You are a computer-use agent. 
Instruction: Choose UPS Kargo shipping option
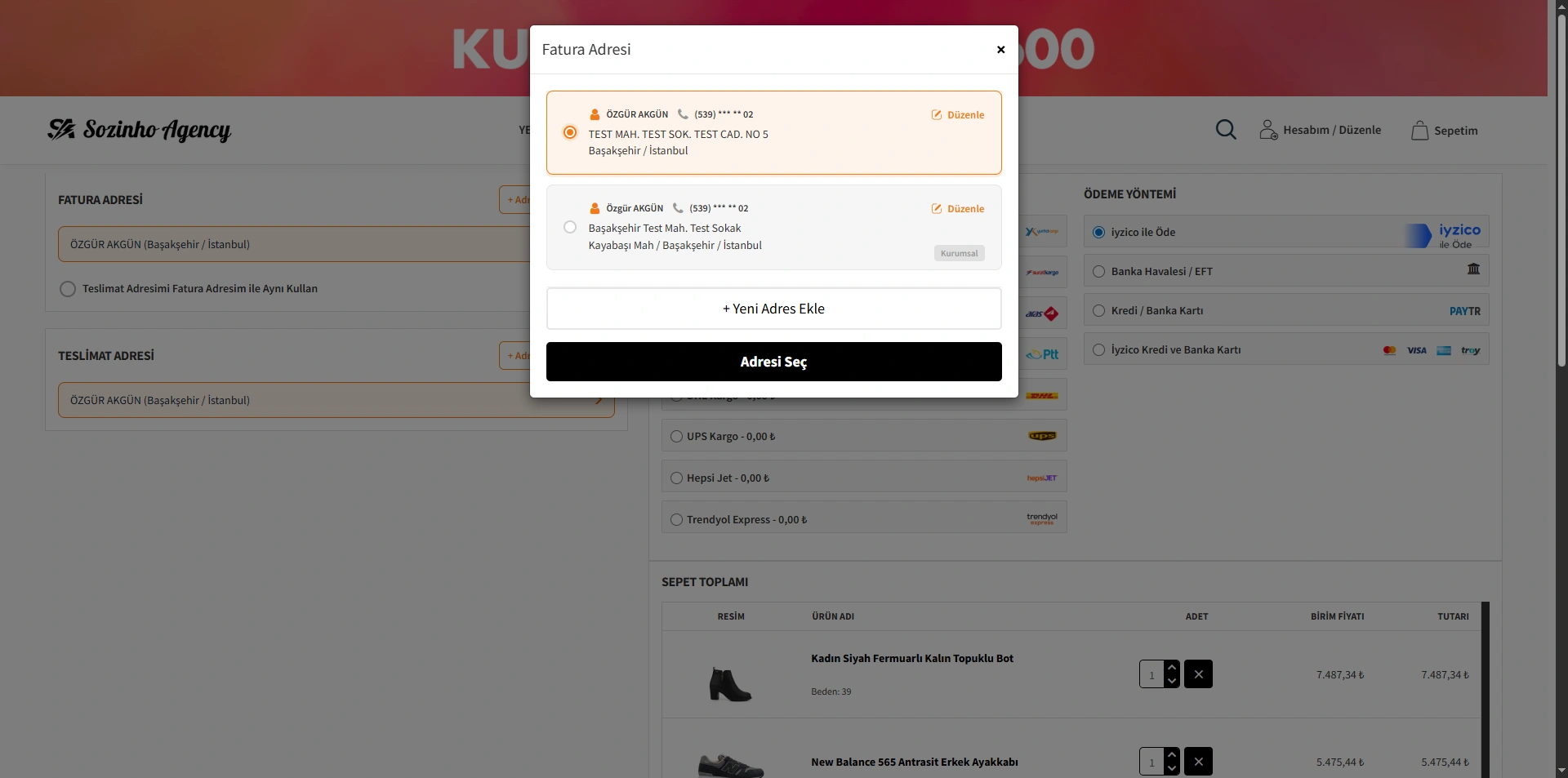click(x=676, y=437)
